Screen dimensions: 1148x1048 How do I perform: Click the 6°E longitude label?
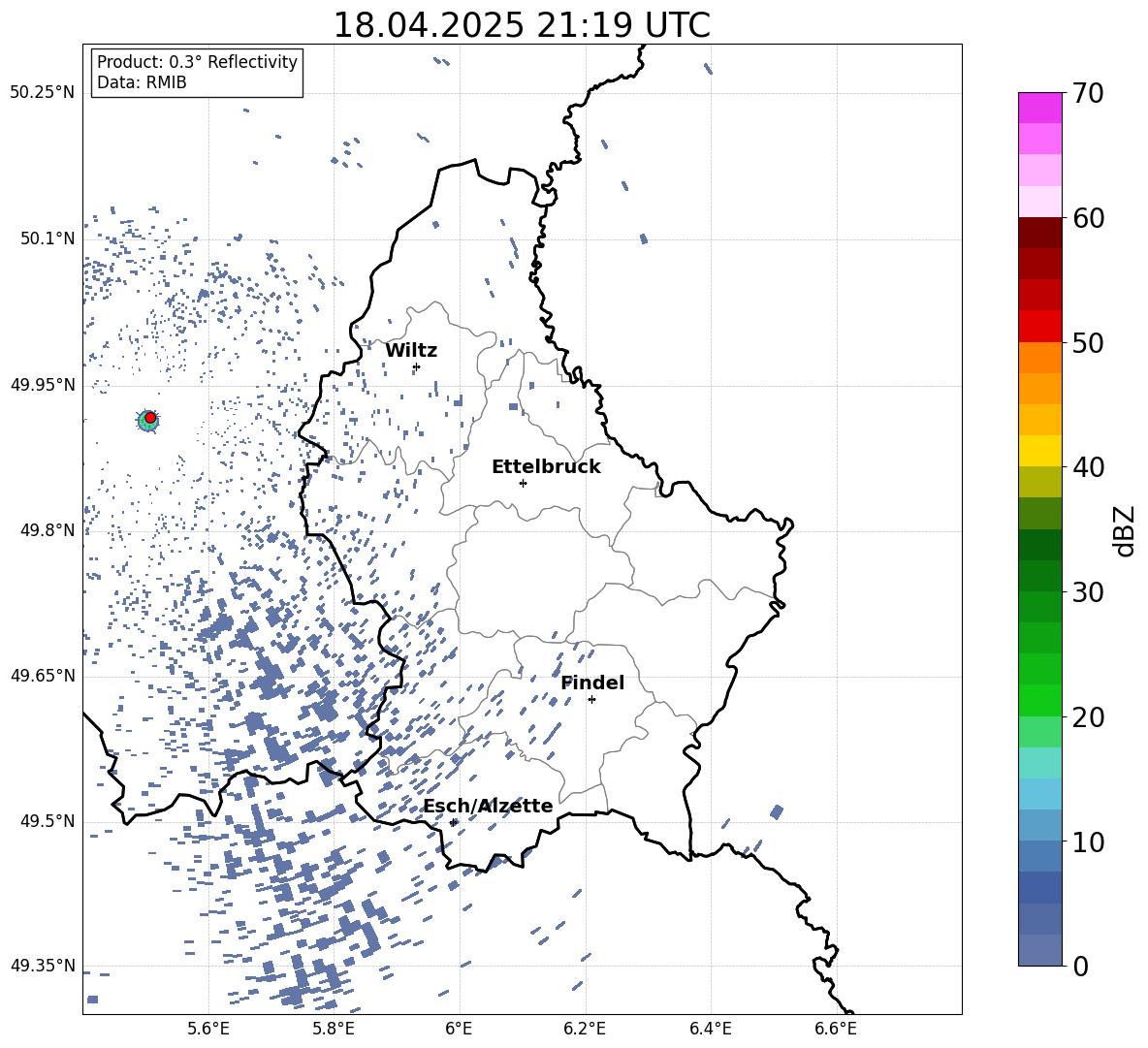click(x=459, y=1030)
